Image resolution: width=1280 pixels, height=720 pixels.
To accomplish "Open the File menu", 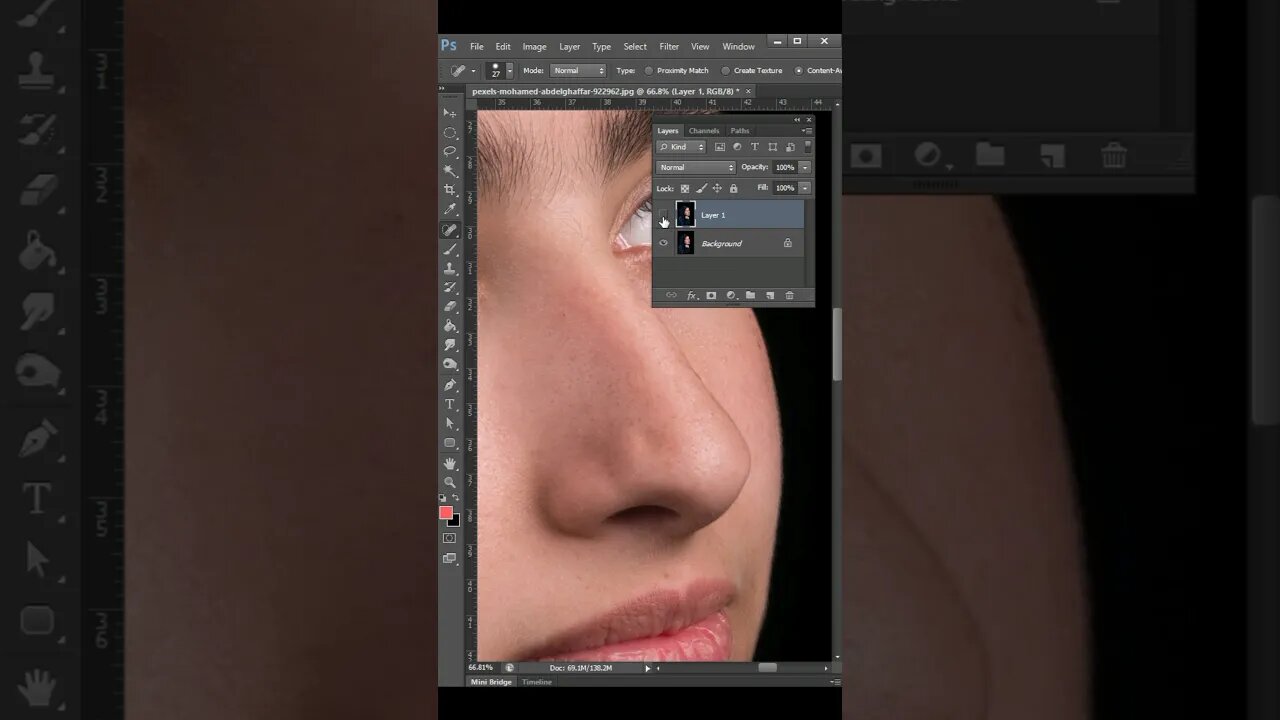I will click(x=477, y=46).
